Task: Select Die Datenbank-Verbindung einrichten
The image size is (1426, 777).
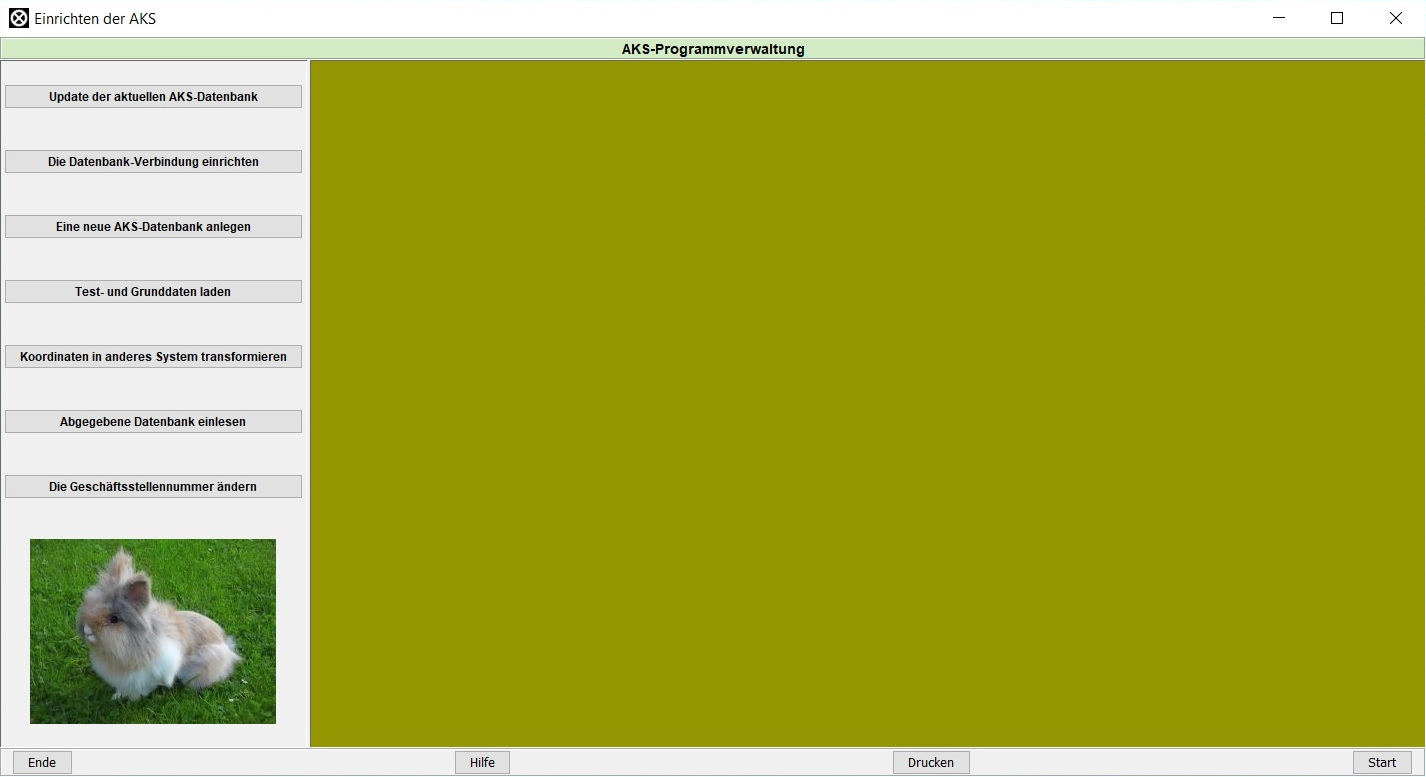Action: coord(153,162)
